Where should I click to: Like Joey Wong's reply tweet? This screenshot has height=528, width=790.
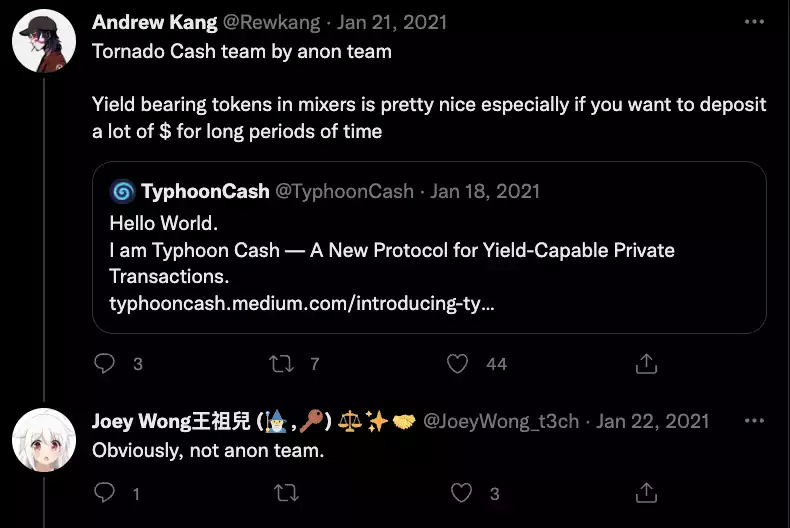point(461,493)
